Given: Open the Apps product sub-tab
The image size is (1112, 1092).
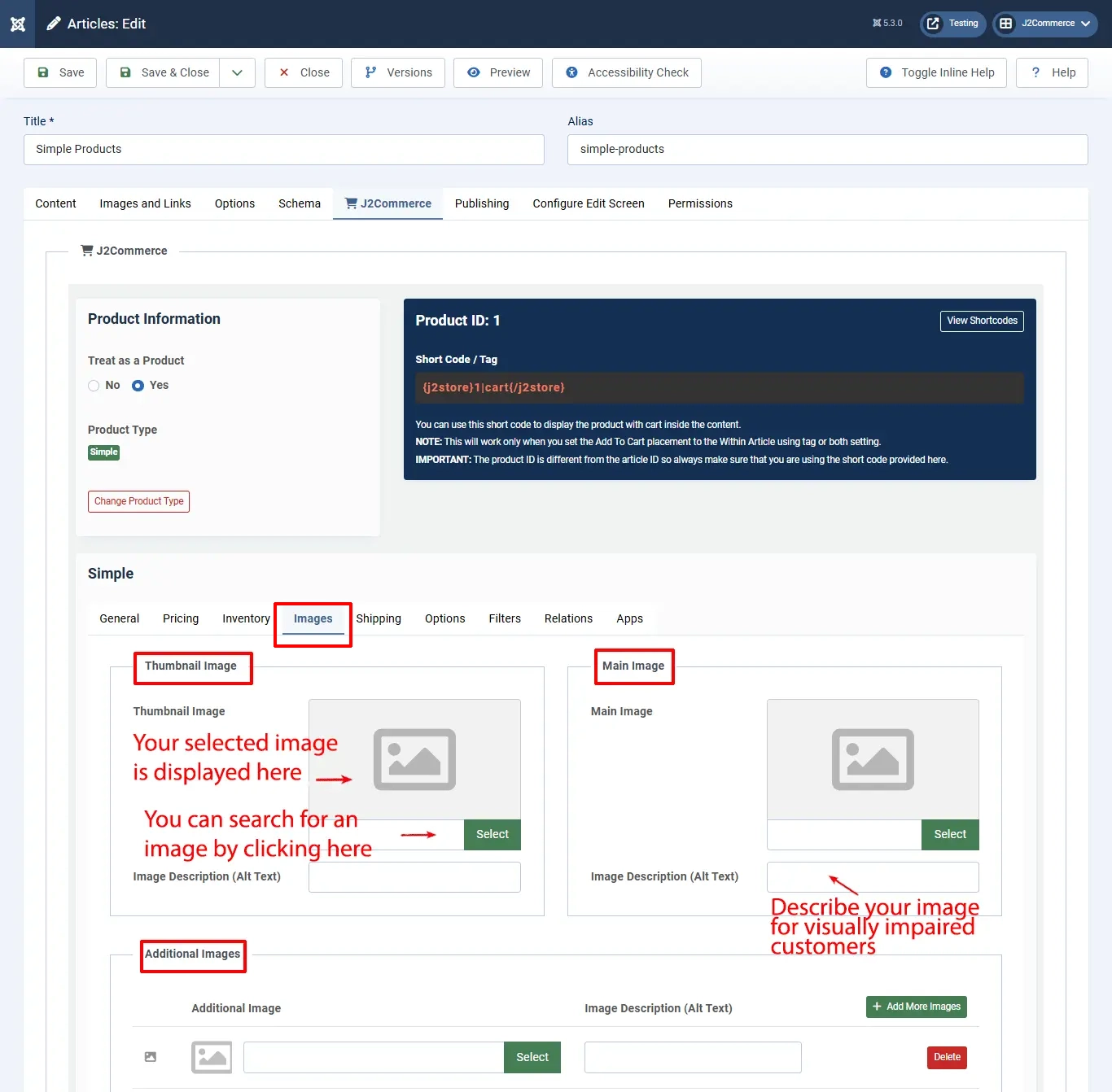Looking at the screenshot, I should coord(629,618).
